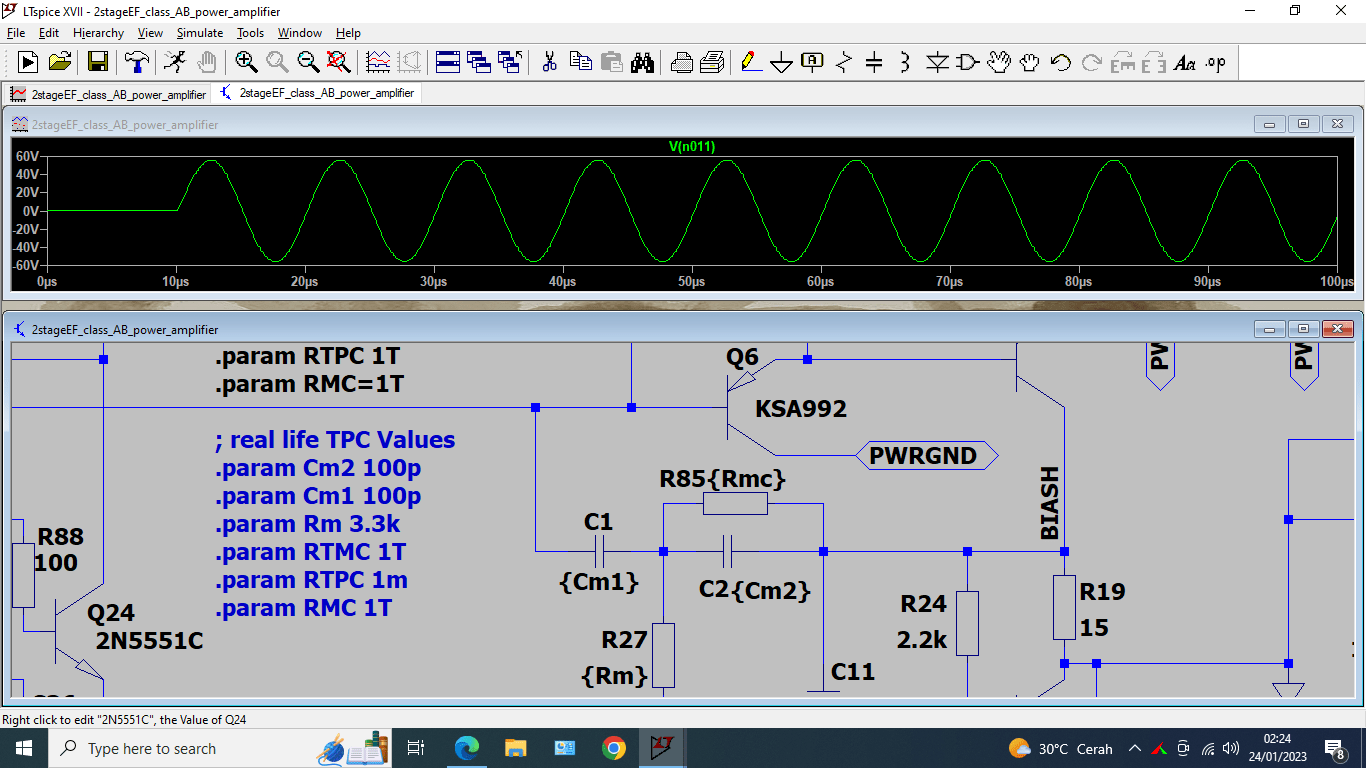Click the 2.2k value of R24
Viewport: 1366px width, 768px height.
tap(922, 640)
